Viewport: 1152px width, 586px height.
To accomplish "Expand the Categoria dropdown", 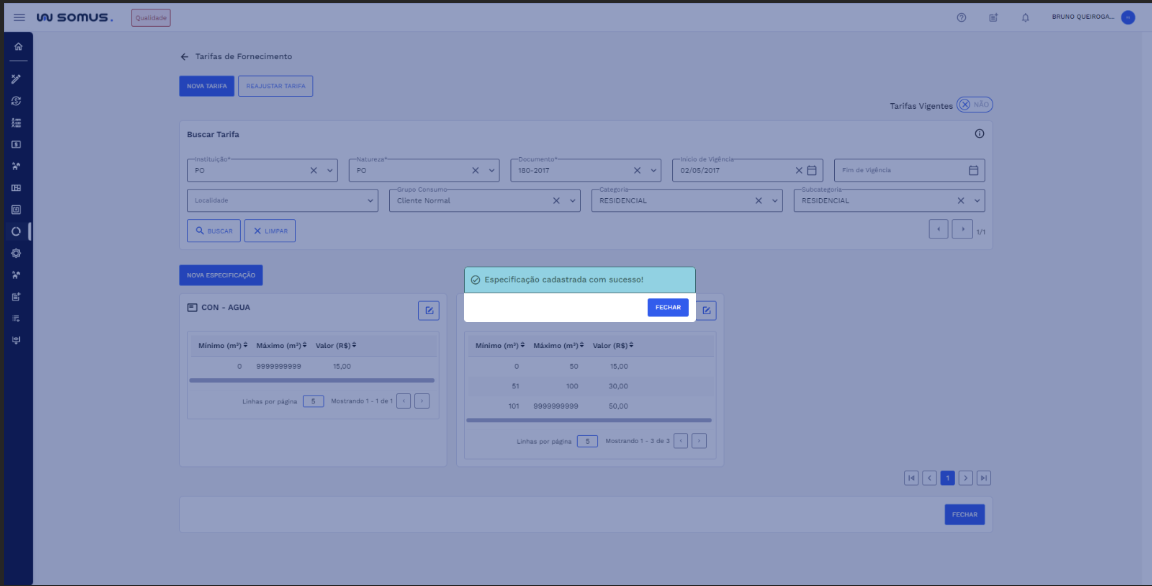I will tap(774, 200).
